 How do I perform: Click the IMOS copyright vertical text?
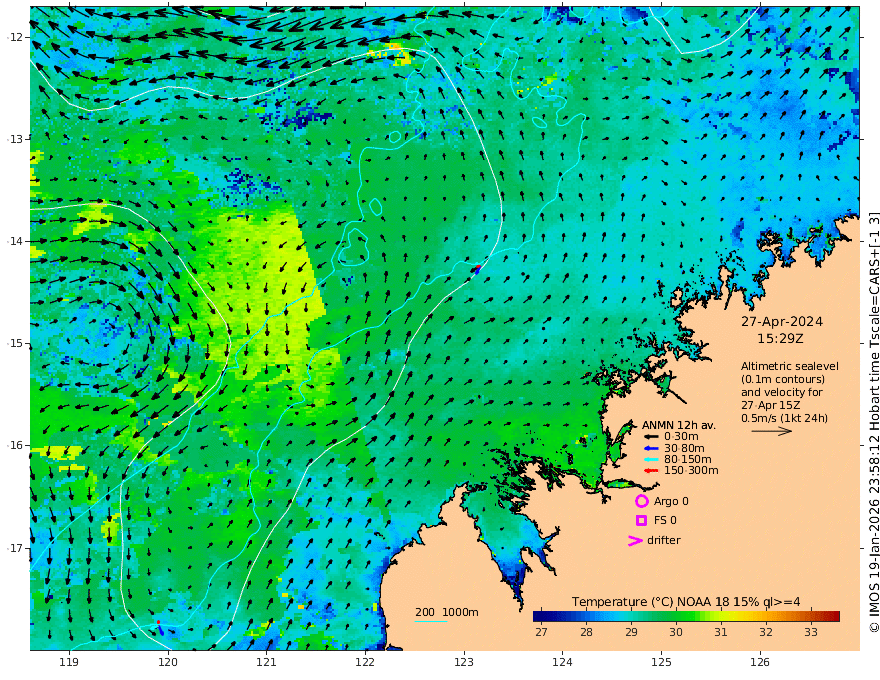[x=873, y=422]
